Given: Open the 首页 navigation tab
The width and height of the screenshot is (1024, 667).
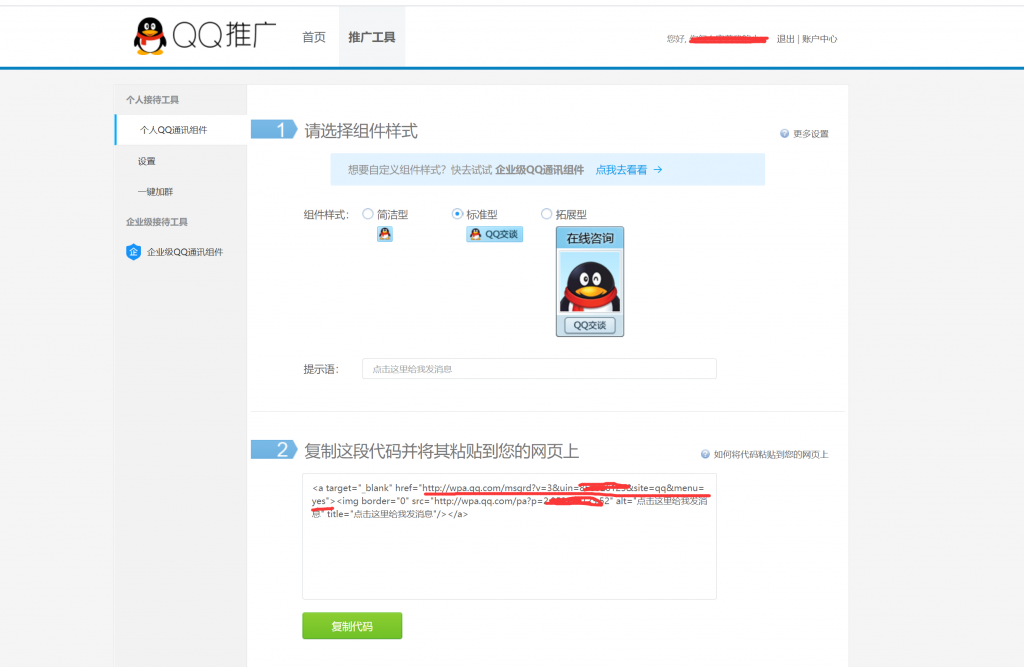Looking at the screenshot, I should tap(313, 37).
